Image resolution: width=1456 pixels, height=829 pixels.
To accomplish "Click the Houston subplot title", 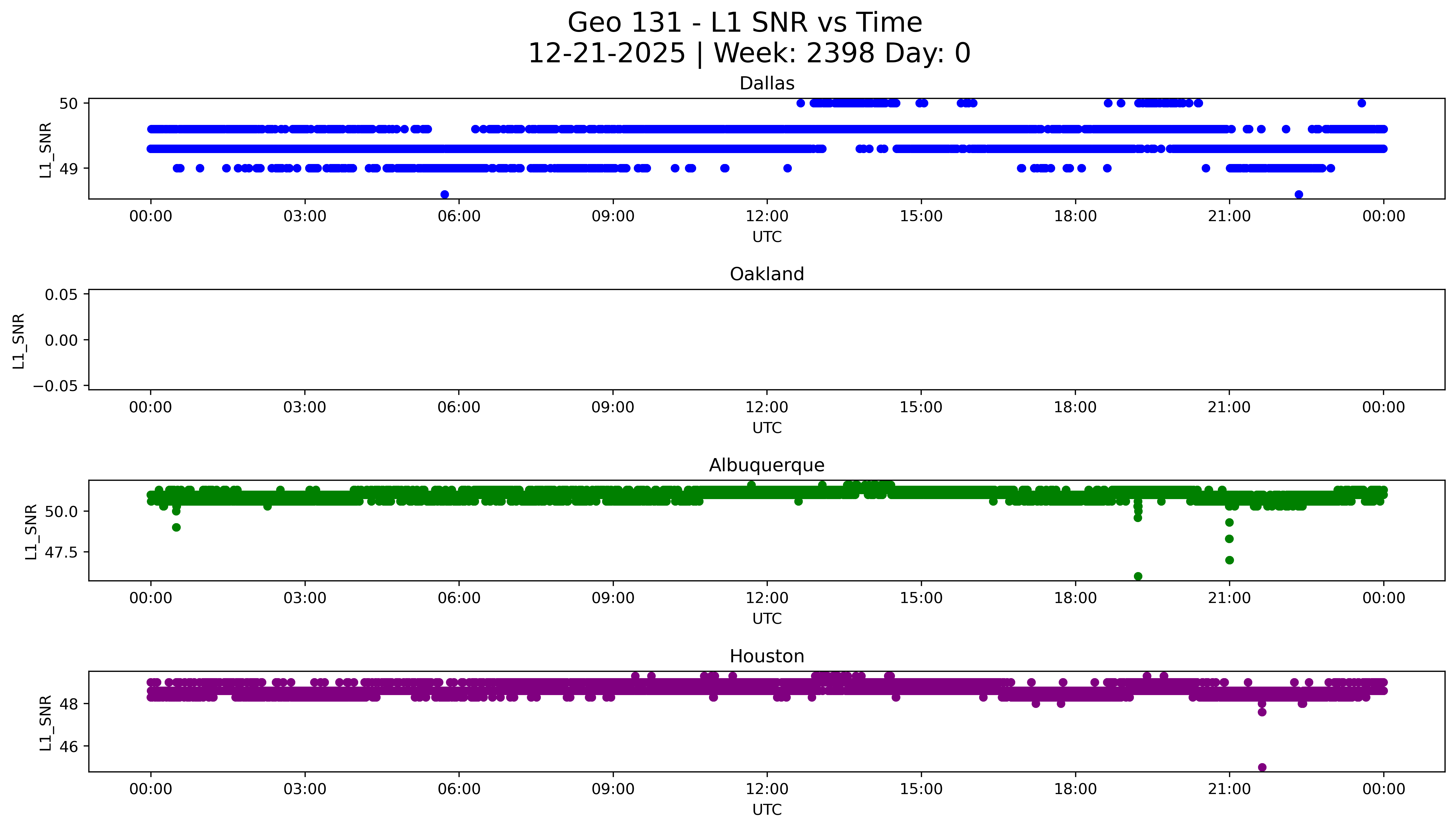I will tap(766, 657).
